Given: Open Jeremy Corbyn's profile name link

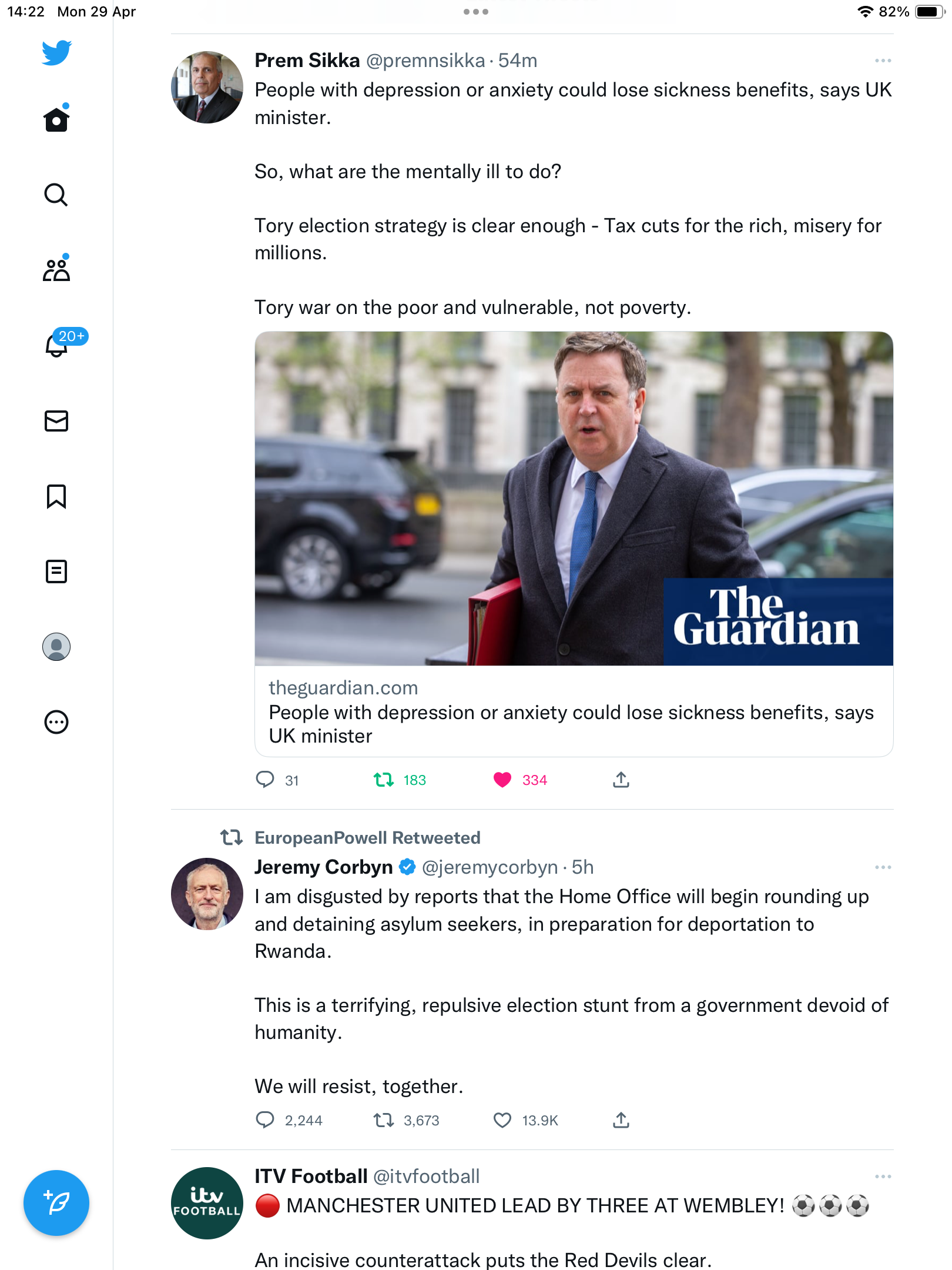Looking at the screenshot, I should pyautogui.click(x=324, y=867).
